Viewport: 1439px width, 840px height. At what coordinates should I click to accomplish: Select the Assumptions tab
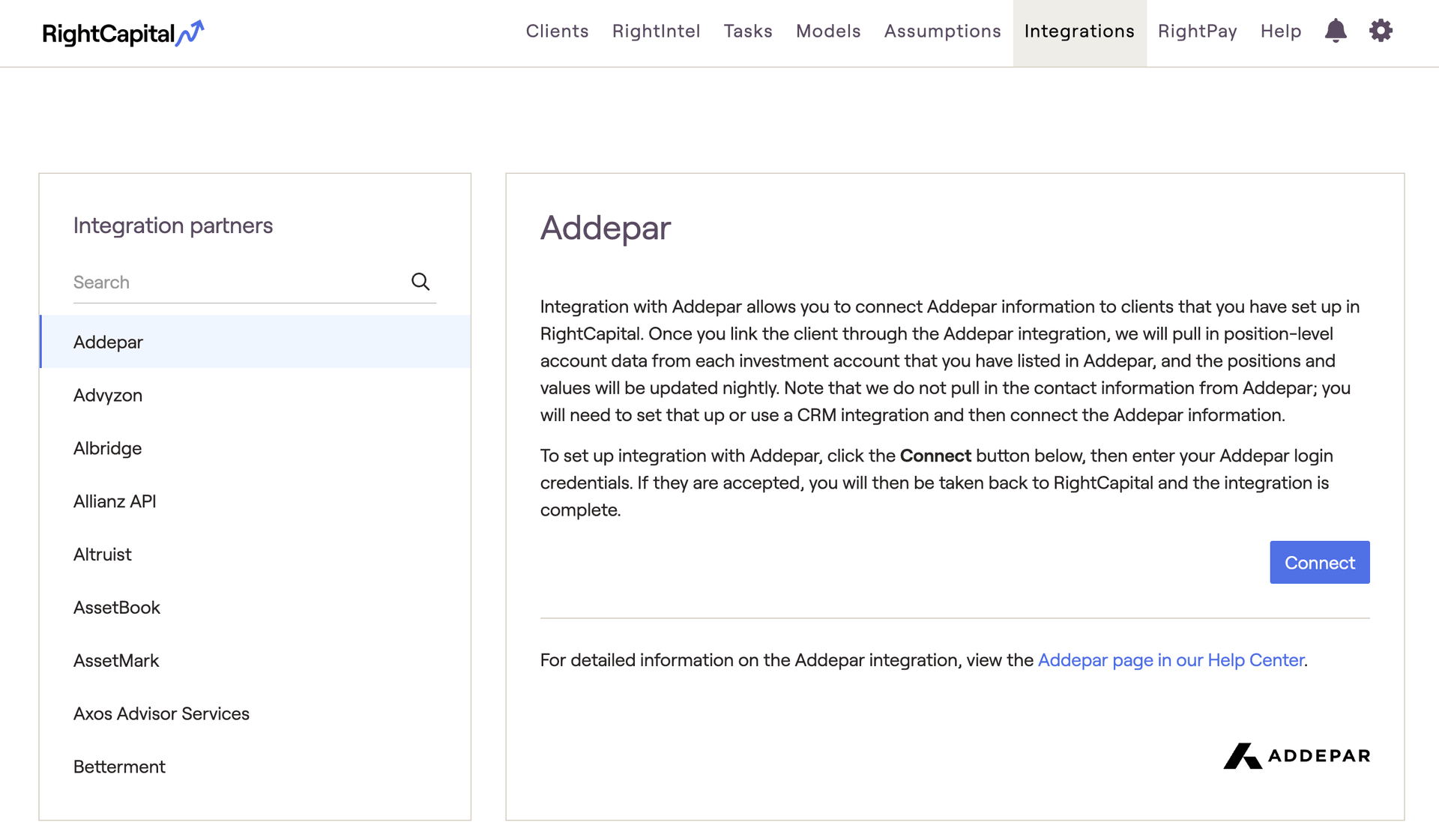[x=942, y=31]
